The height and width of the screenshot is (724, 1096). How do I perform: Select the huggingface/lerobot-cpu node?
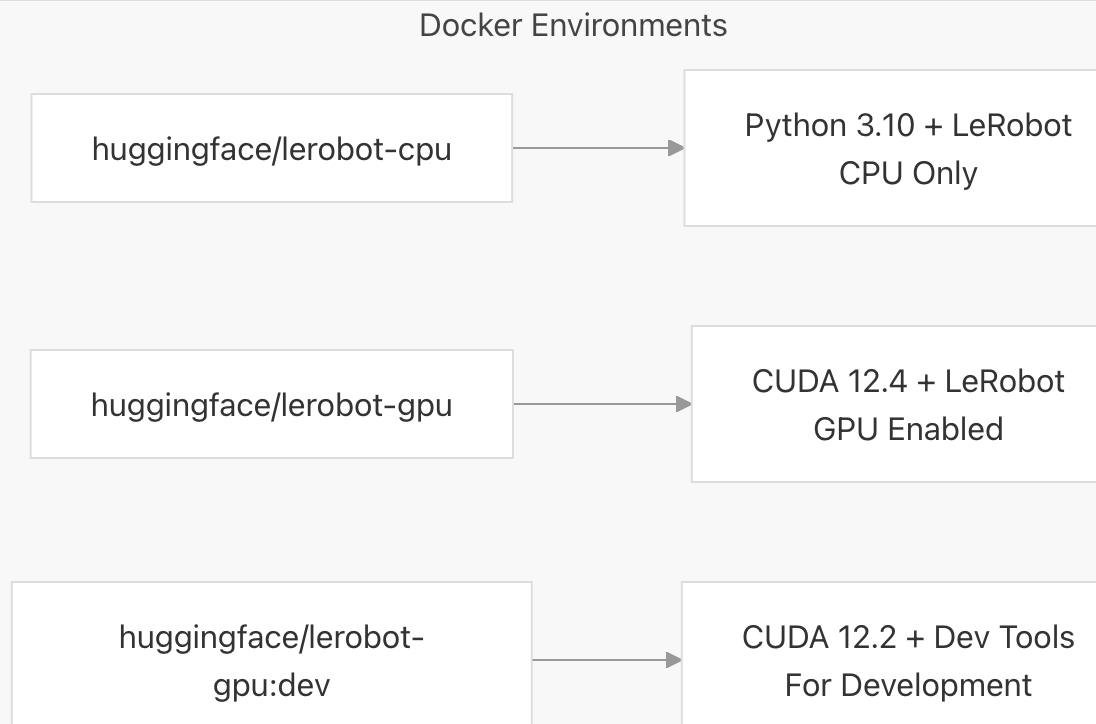[x=272, y=148]
